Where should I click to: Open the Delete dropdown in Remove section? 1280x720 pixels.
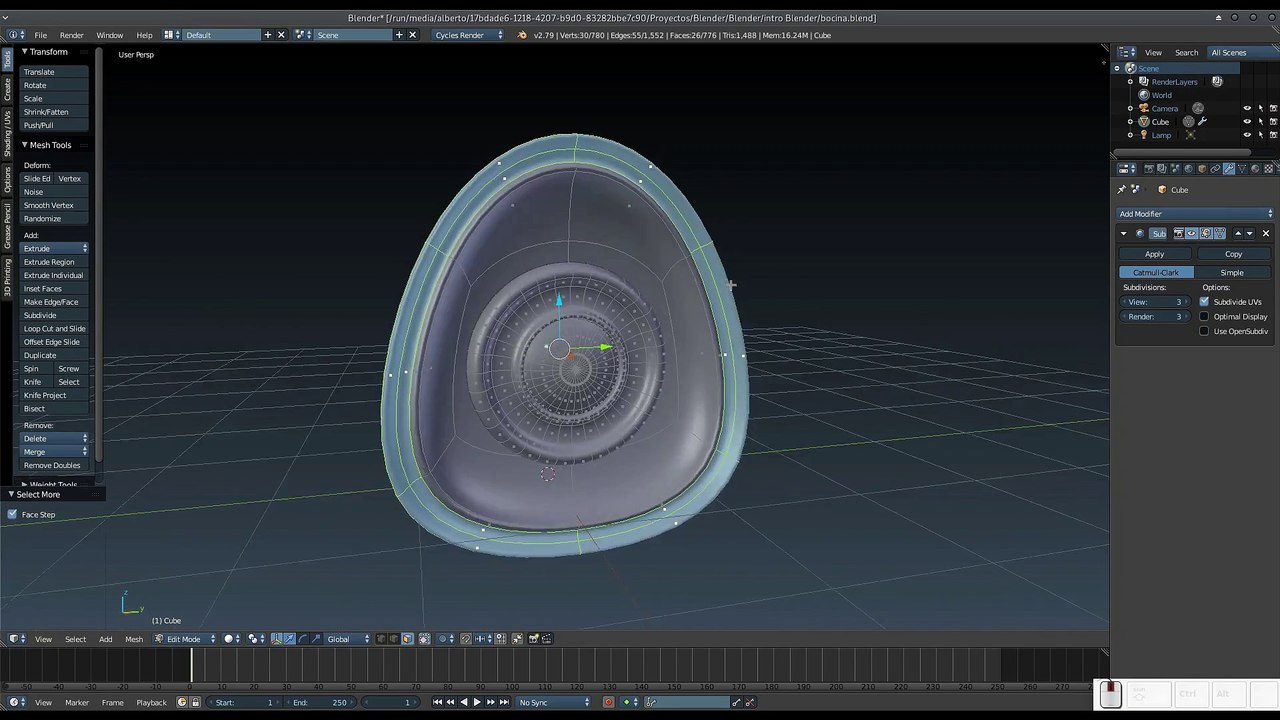[55, 439]
